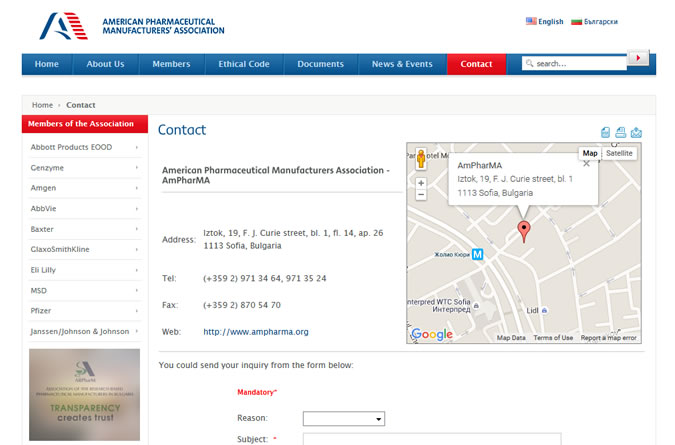Click the phone number 971 34 64

pos(261,278)
